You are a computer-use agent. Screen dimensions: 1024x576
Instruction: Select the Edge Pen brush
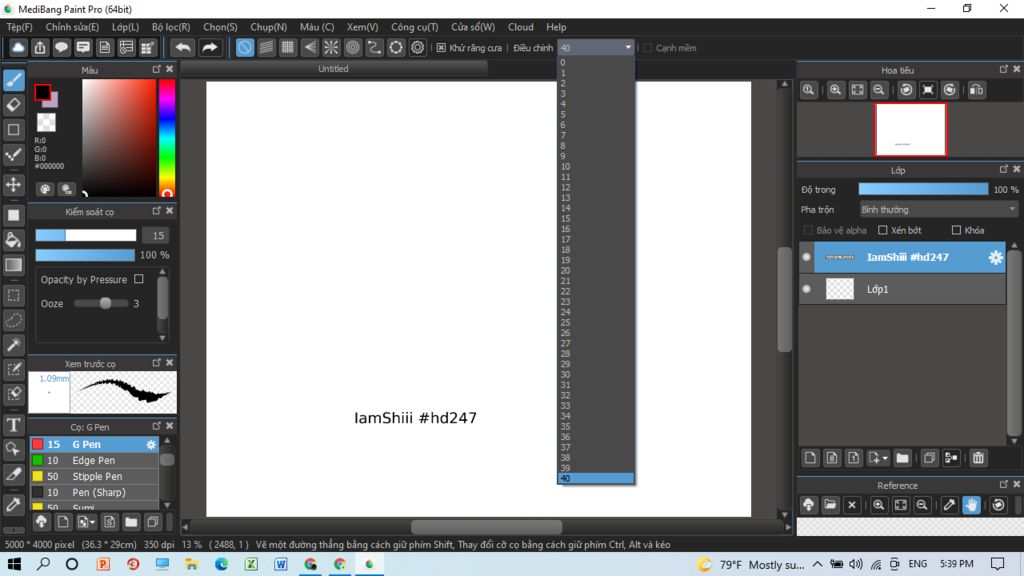[x=93, y=461]
